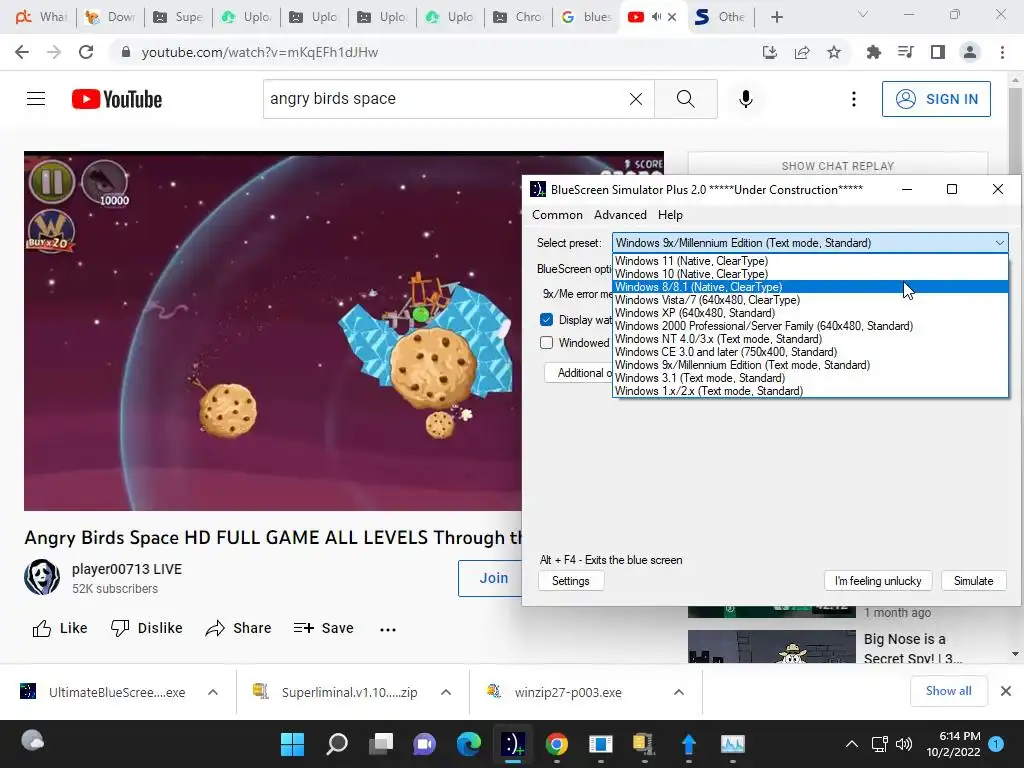Show all downloads
The height and width of the screenshot is (768, 1024).
pos(948,691)
